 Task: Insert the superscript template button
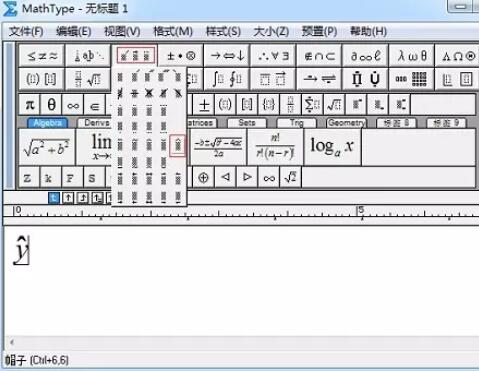[356, 105]
